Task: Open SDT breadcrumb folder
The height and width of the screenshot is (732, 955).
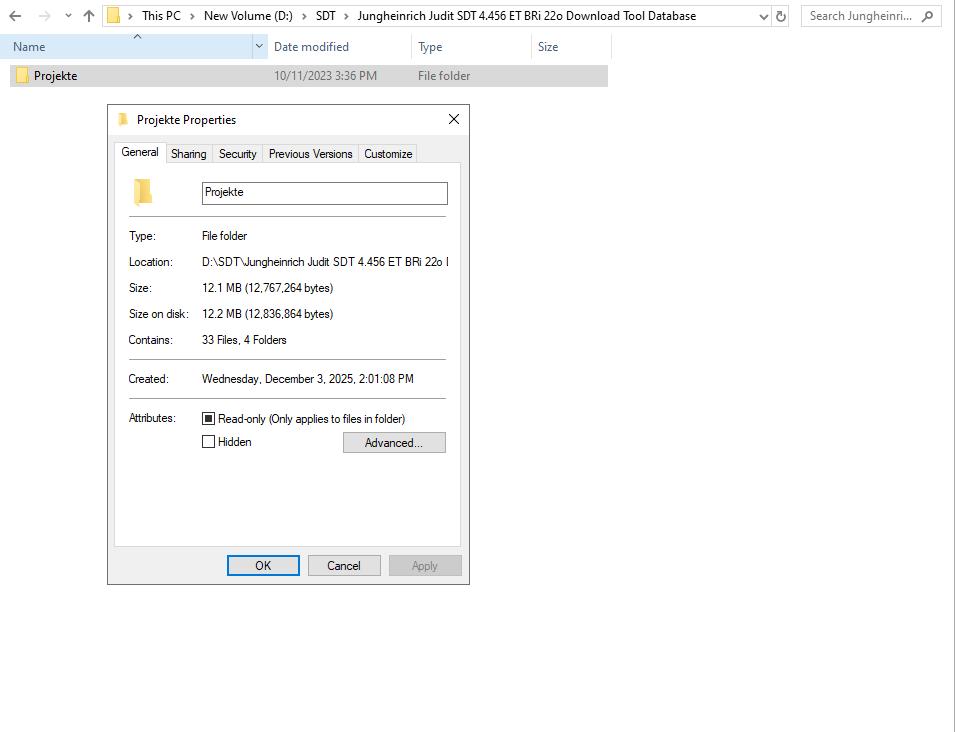Action: [x=325, y=16]
